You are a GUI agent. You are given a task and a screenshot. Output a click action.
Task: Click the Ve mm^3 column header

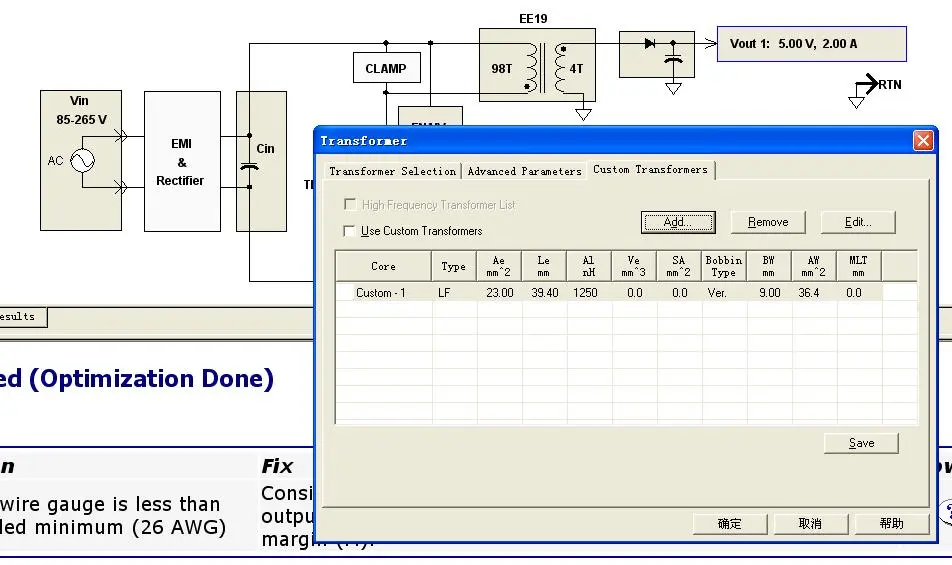[633, 266]
